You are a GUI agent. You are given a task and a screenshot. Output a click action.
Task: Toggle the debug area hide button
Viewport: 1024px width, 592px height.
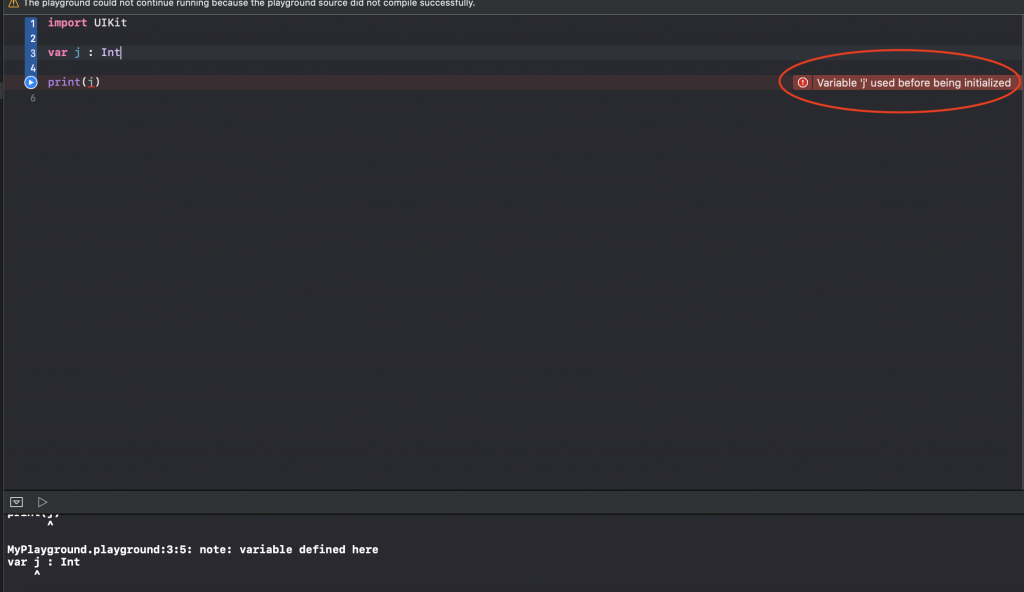pyautogui.click(x=16, y=502)
